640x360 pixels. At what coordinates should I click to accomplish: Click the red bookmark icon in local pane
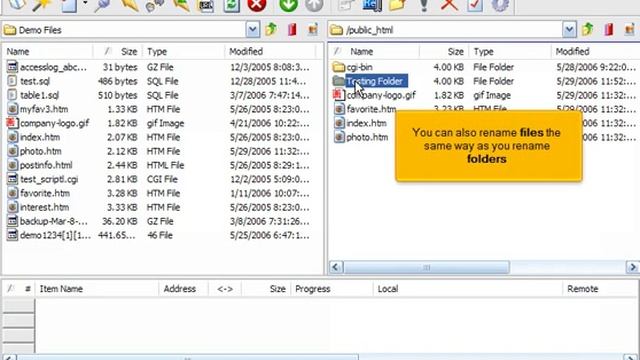click(292, 29)
